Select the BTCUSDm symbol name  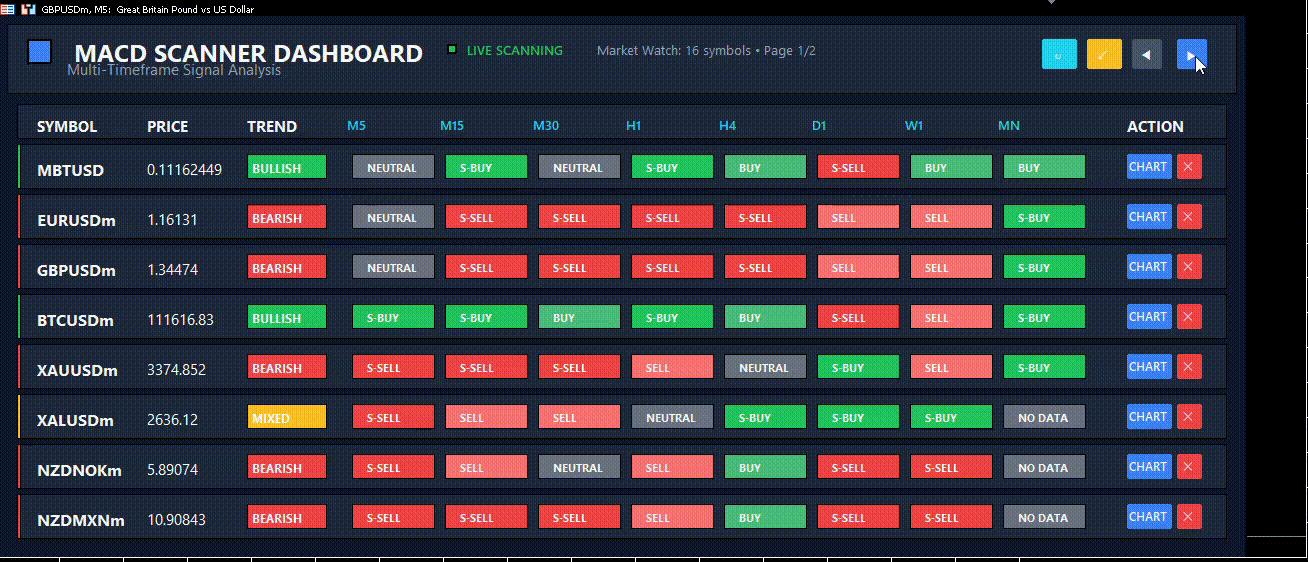click(75, 320)
